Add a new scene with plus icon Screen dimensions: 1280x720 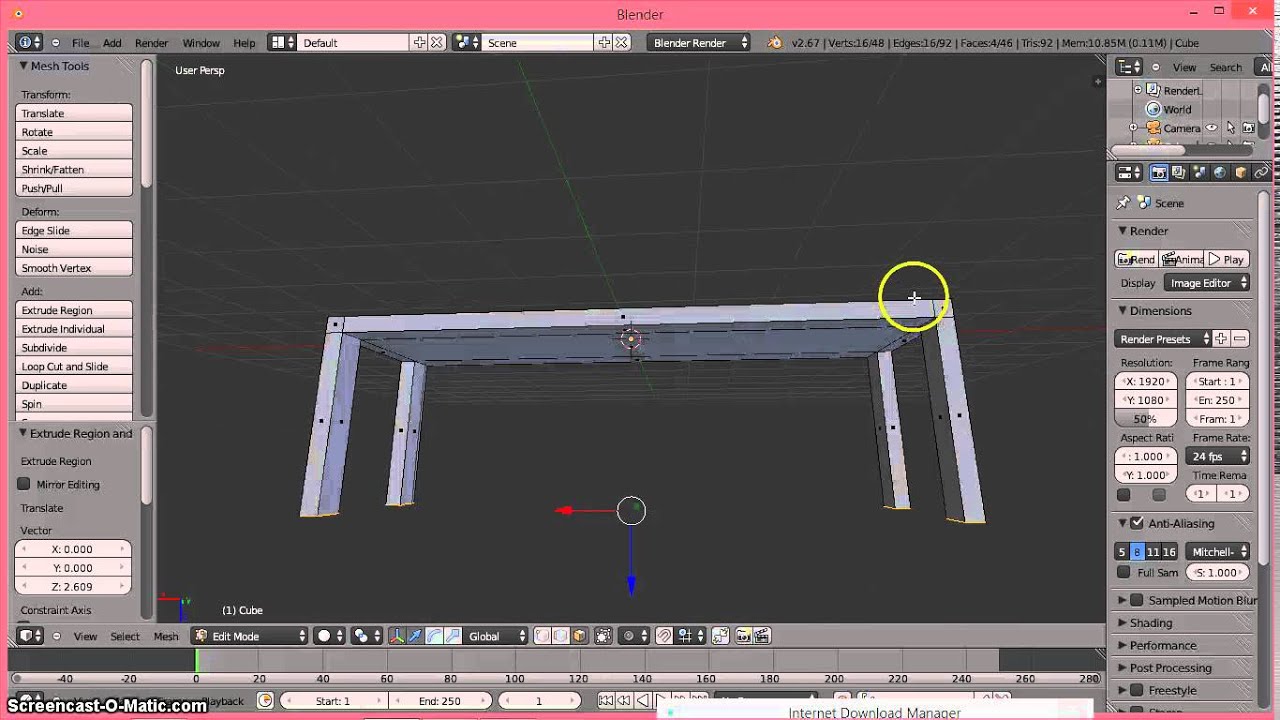pyautogui.click(x=604, y=43)
